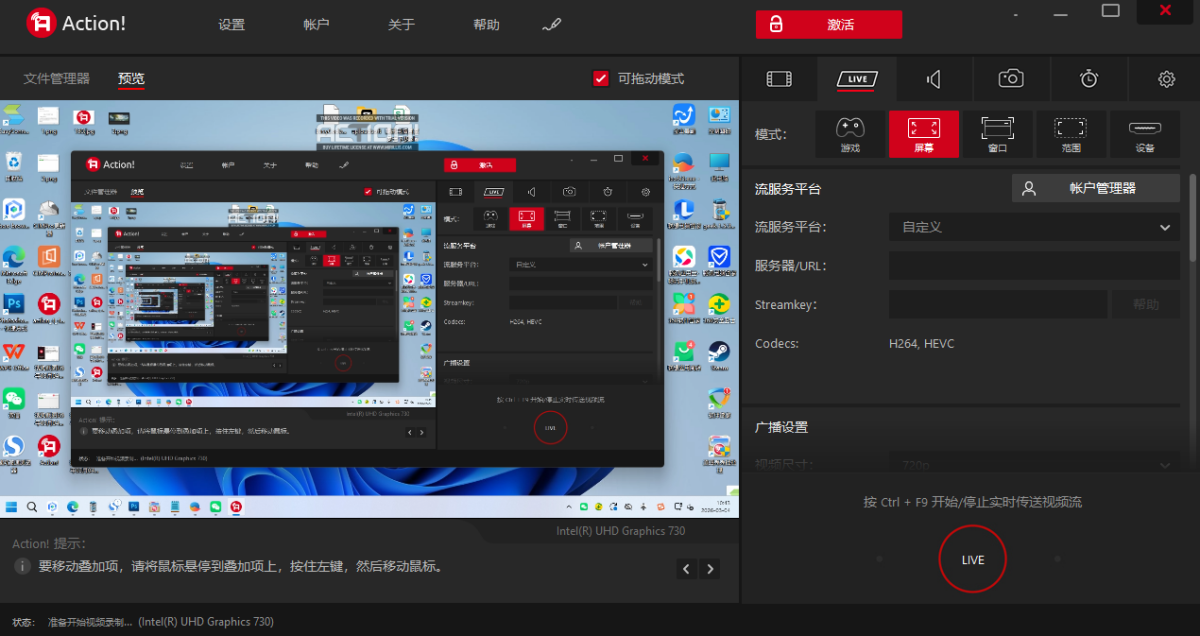
Task: Uncheck the 可拖动模式 checkbox
Action: [x=601, y=79]
